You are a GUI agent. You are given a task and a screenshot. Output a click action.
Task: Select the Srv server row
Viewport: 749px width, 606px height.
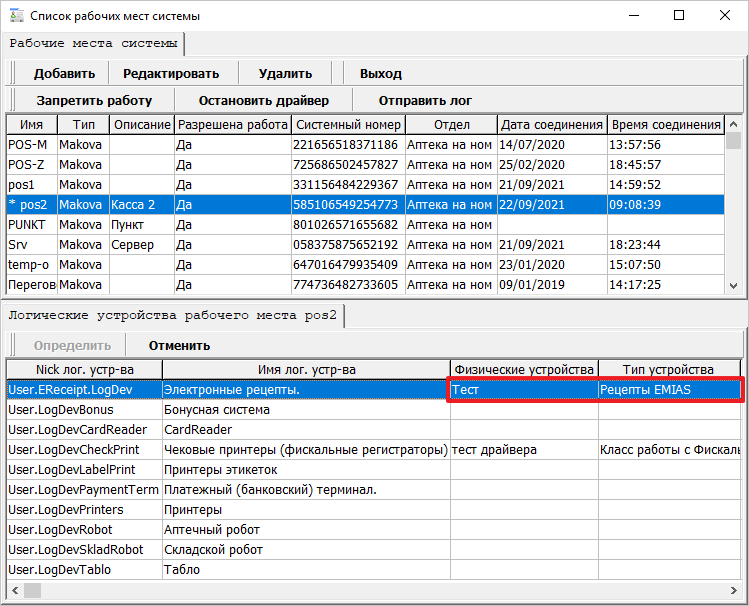(32, 244)
